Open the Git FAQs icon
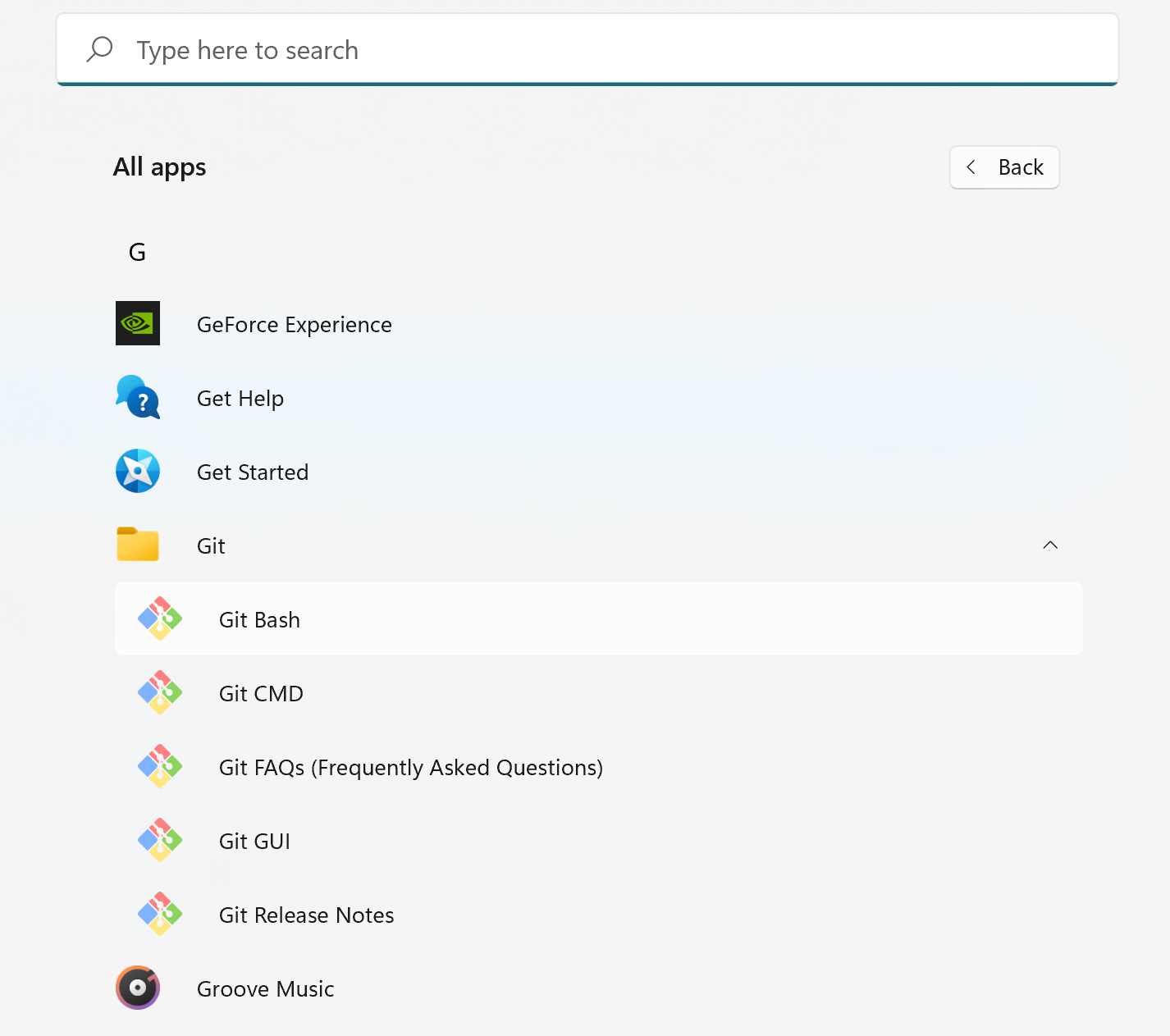 160,766
